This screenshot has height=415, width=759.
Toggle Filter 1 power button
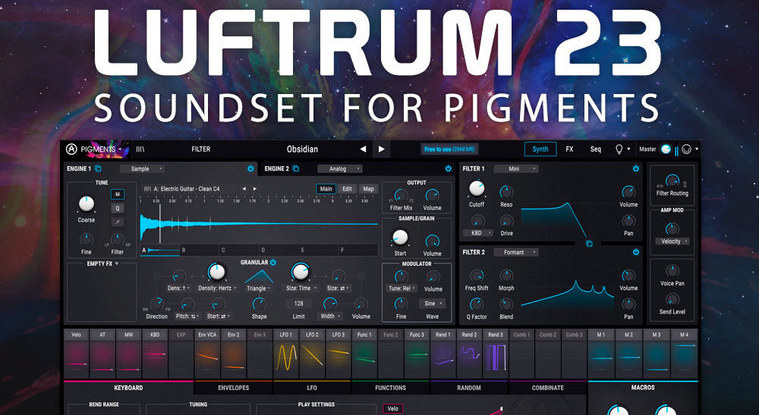(636, 169)
